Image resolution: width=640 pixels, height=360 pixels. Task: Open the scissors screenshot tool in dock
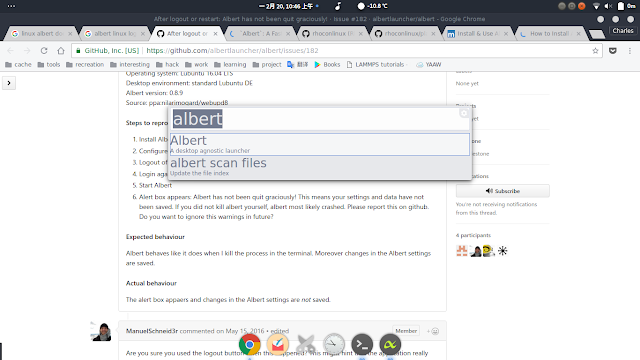point(306,344)
